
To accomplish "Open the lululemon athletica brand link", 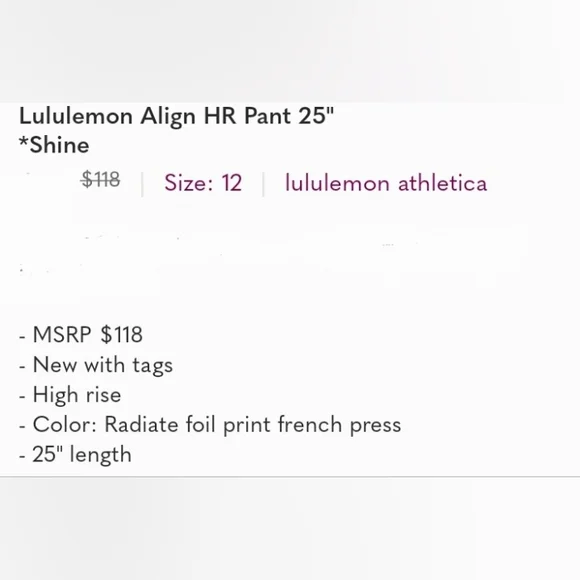I will click(x=386, y=183).
